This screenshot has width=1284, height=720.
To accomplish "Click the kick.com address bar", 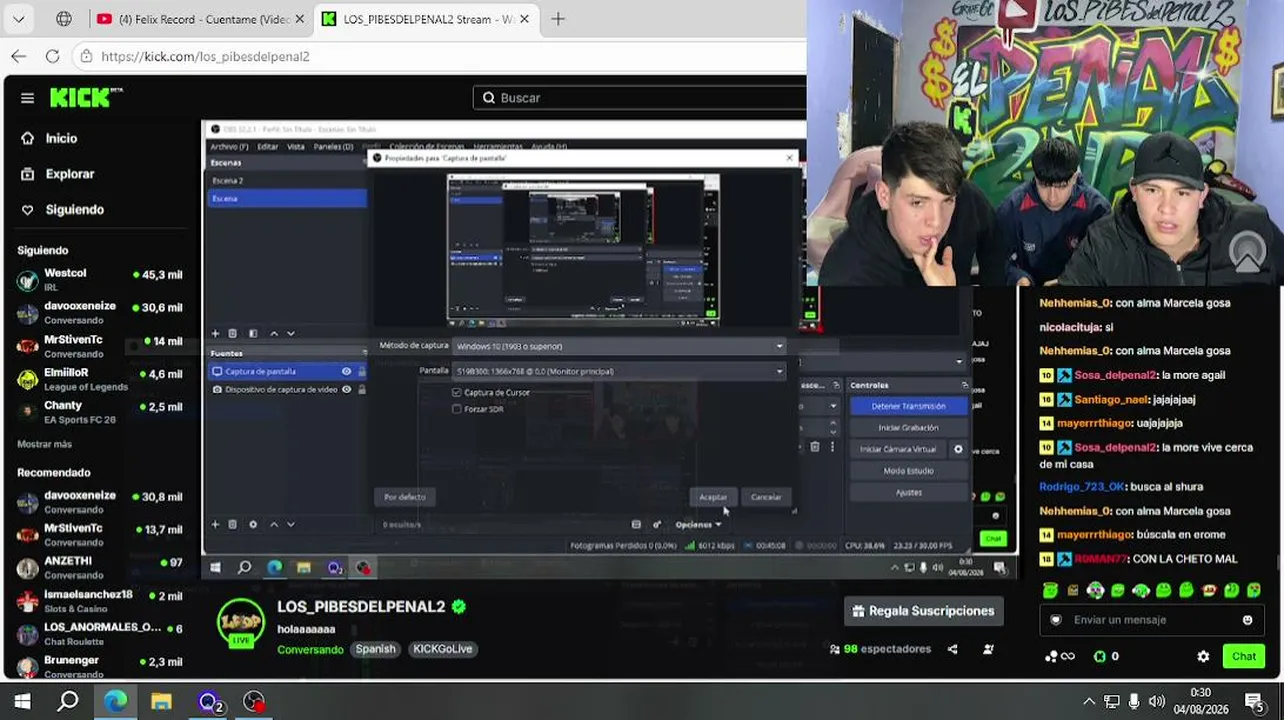I will [440, 56].
